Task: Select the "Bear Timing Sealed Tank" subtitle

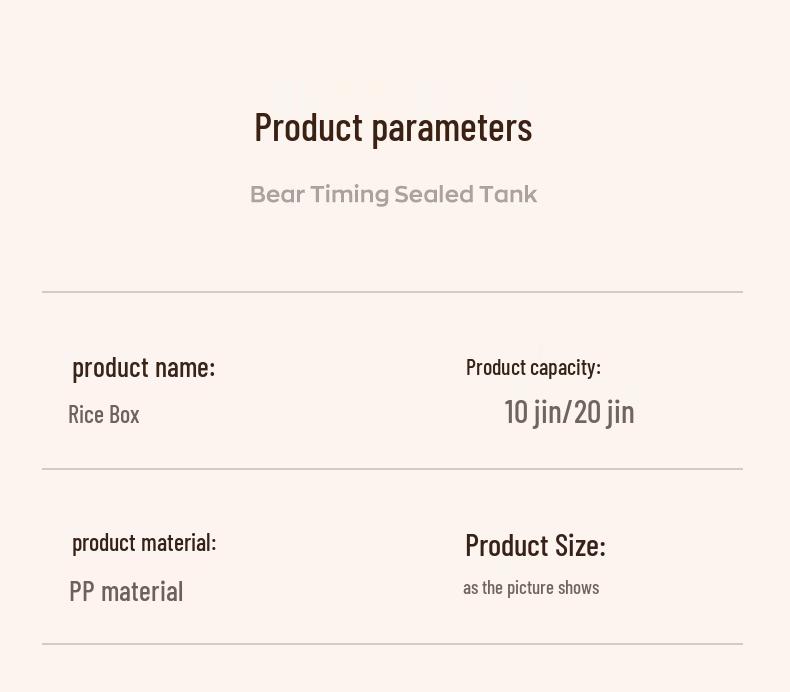Action: 393,195
